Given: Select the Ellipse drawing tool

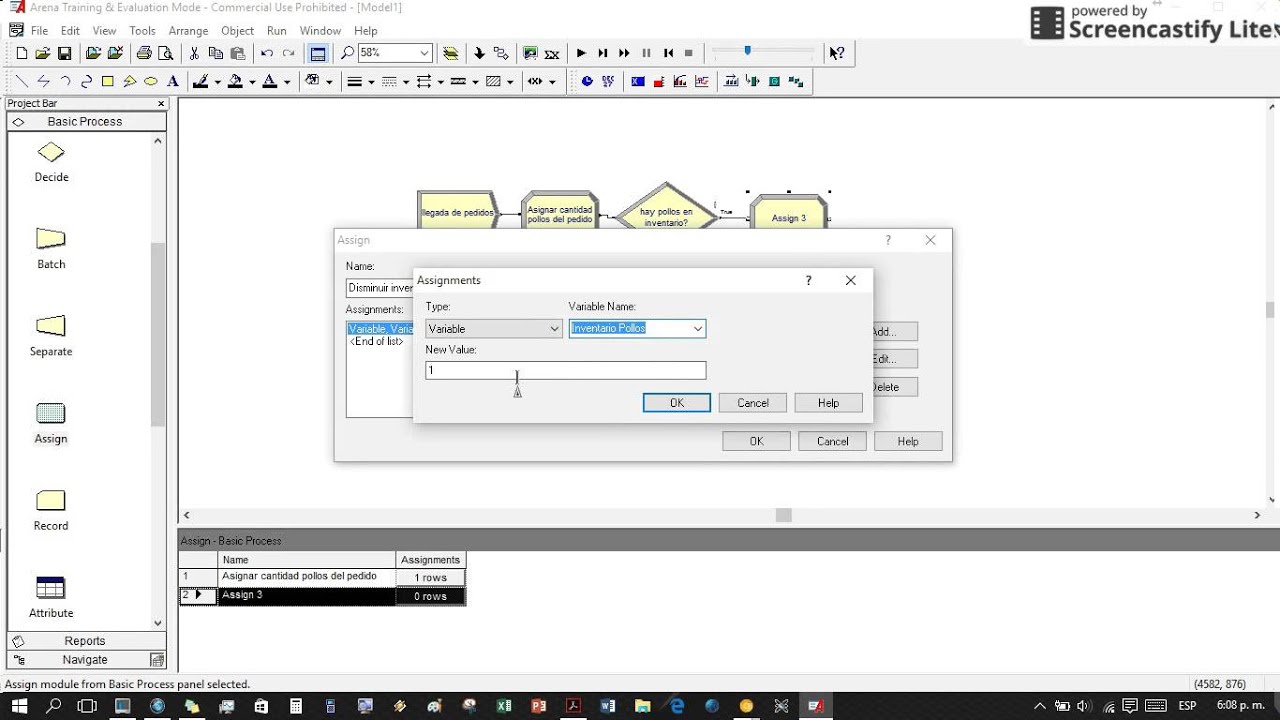Looking at the screenshot, I should click(151, 82).
